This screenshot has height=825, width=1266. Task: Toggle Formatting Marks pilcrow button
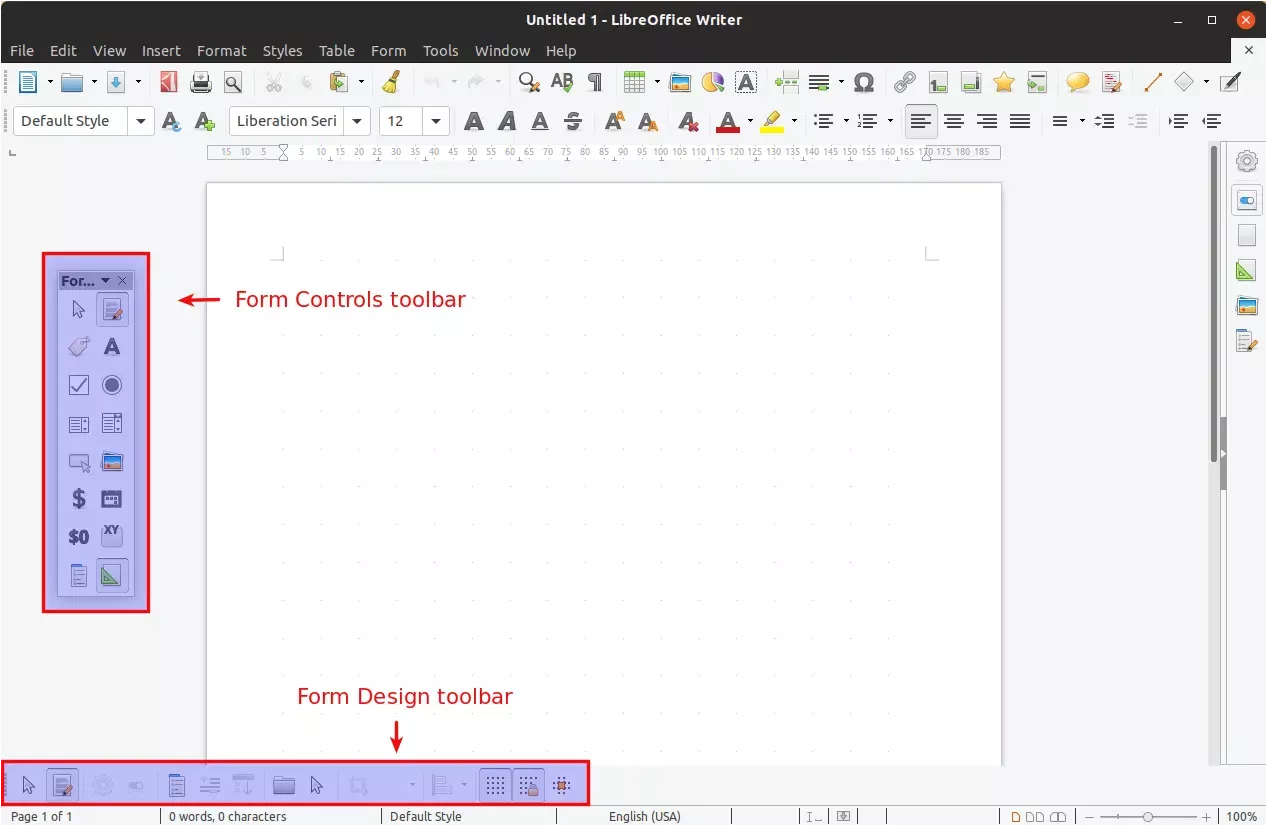[x=595, y=82]
